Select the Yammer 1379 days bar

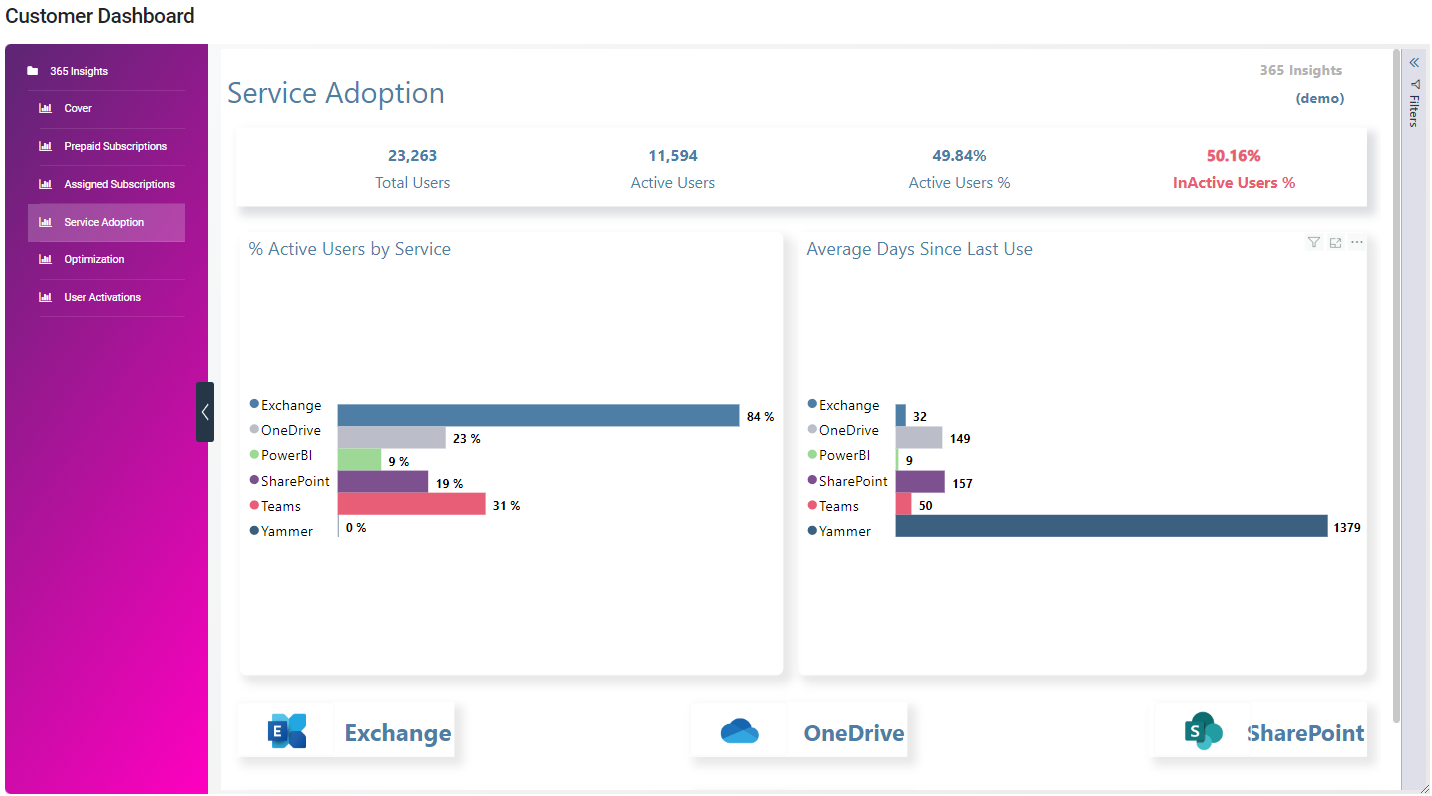tap(1112, 526)
